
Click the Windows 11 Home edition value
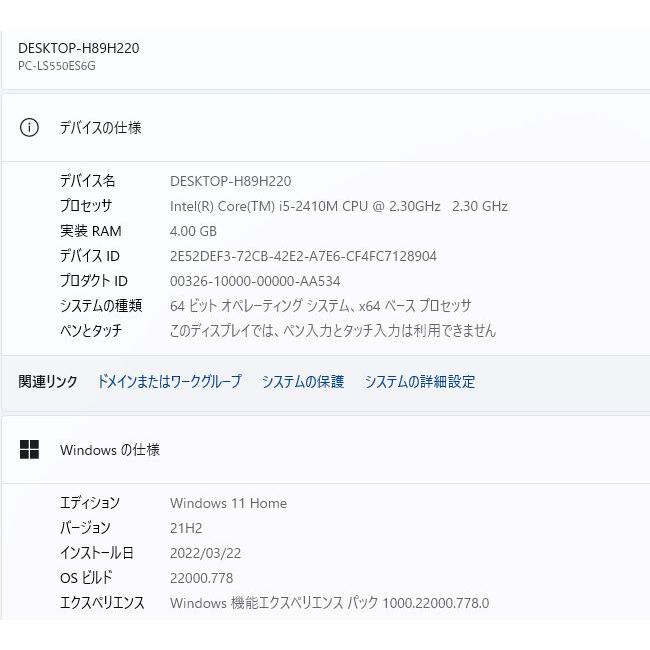point(228,503)
